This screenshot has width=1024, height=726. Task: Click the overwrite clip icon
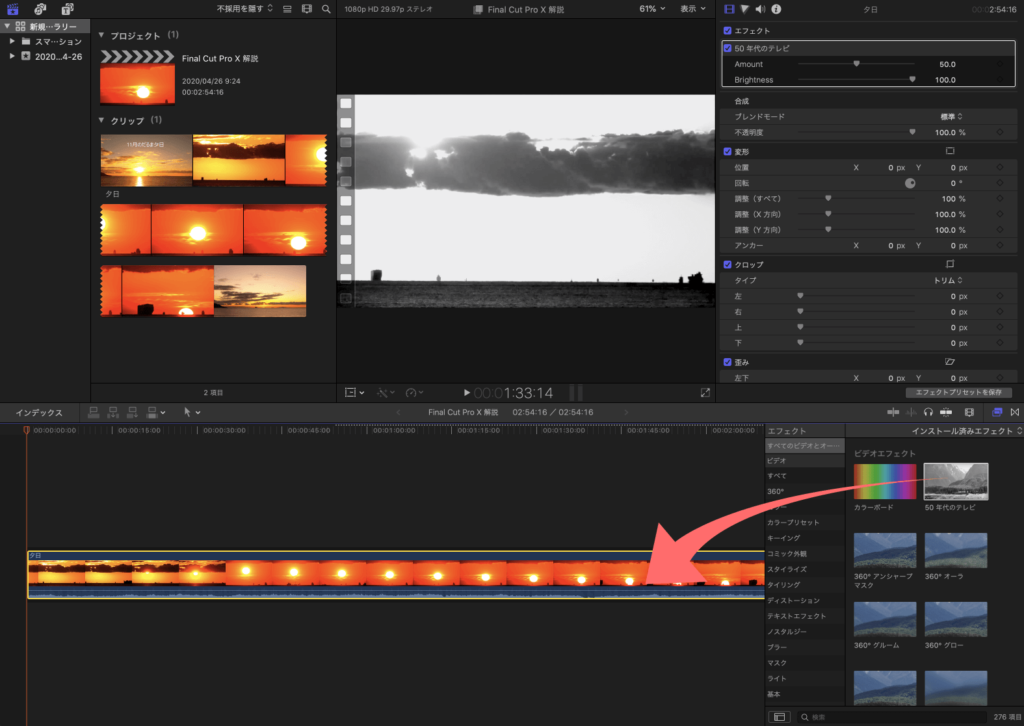[152, 412]
